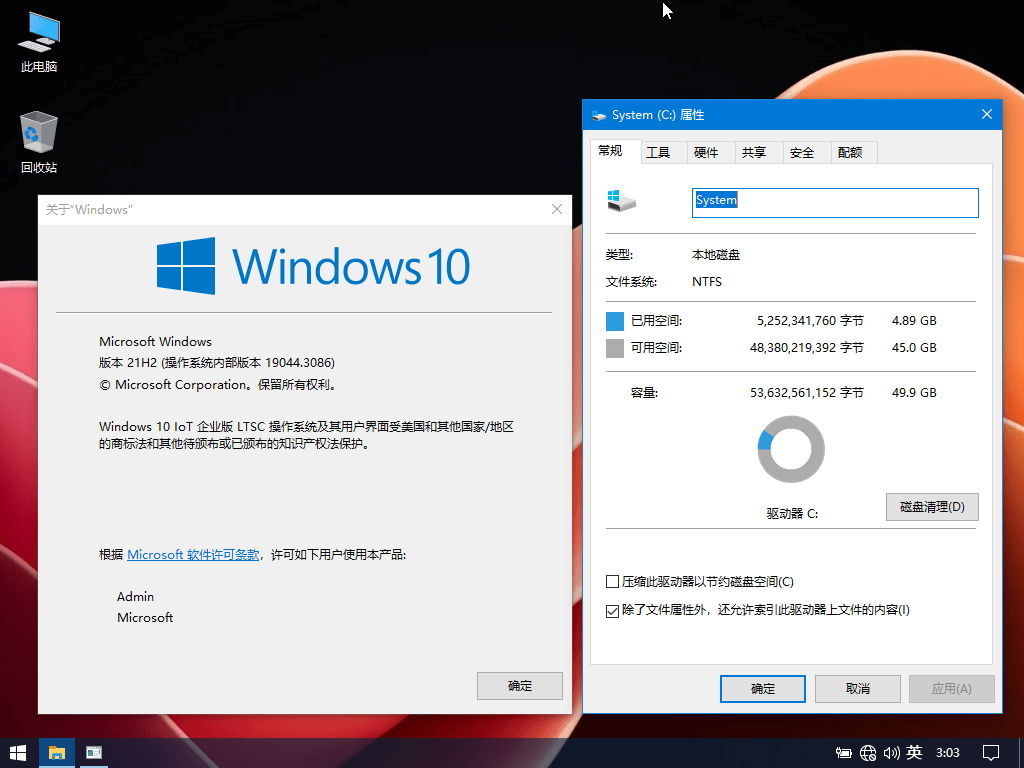Image resolution: width=1024 pixels, height=768 pixels.
Task: Click the 文件系统: label
Action: click(631, 281)
